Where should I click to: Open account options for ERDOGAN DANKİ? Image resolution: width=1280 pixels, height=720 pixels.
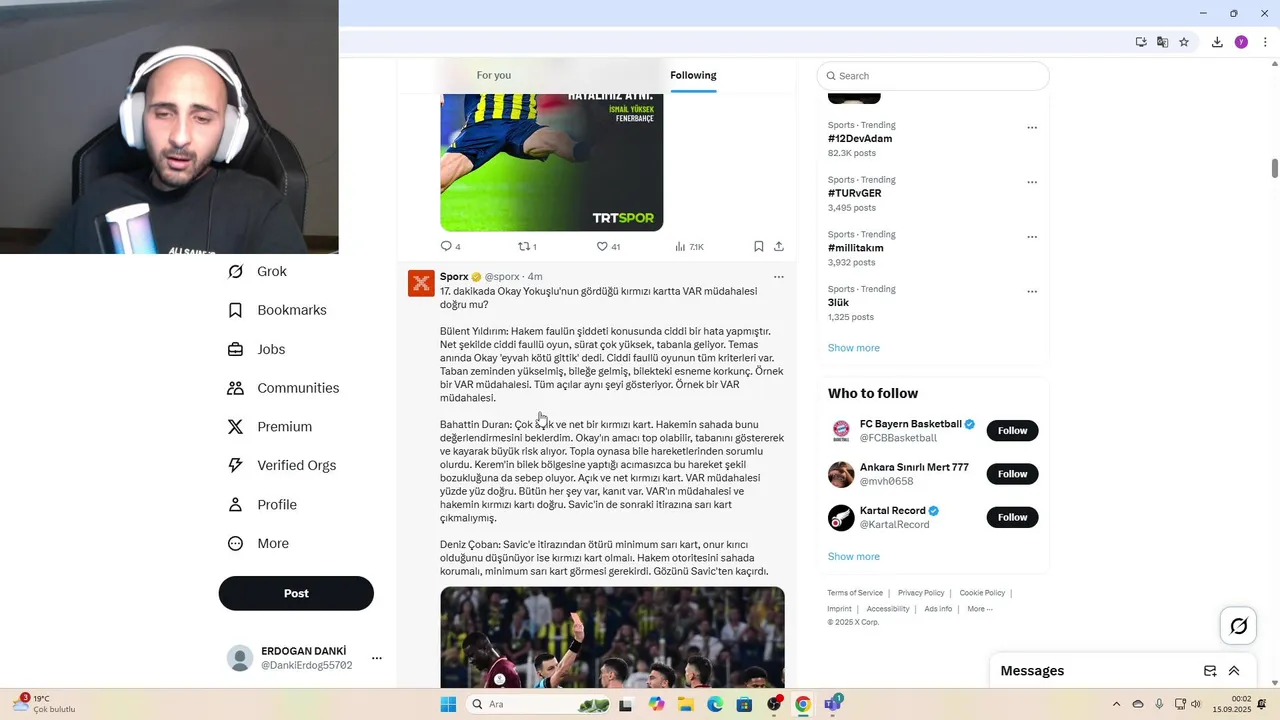click(x=377, y=658)
